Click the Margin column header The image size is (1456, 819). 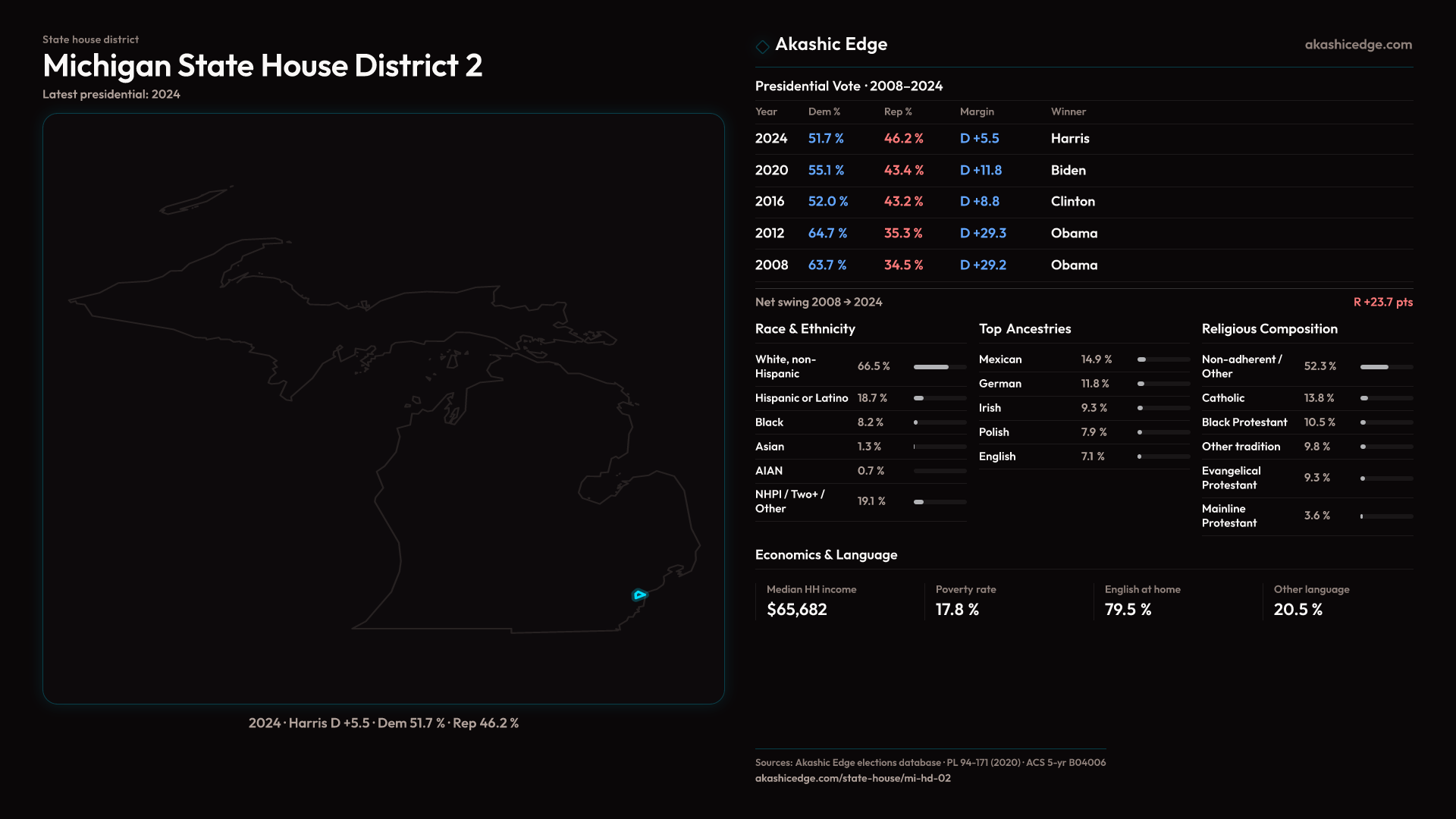point(976,111)
